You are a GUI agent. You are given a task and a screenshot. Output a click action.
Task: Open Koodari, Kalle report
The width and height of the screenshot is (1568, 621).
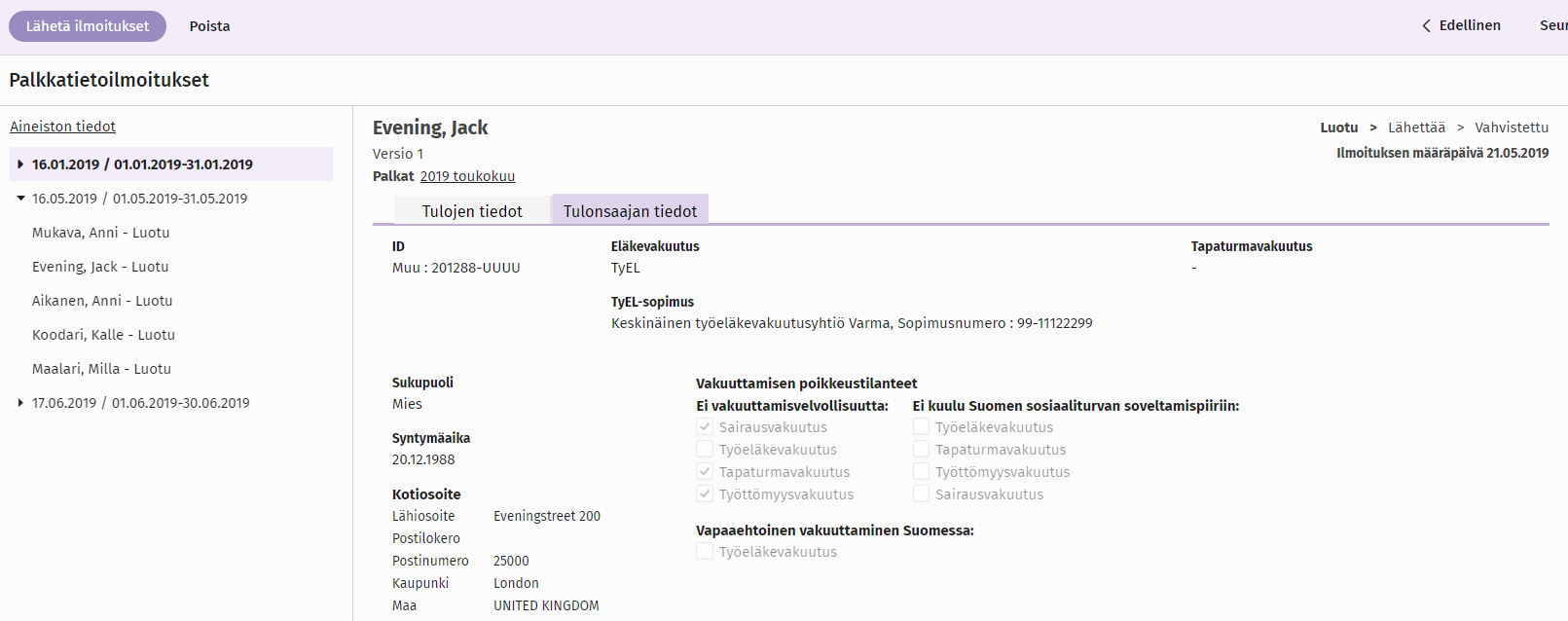pyautogui.click(x=103, y=335)
